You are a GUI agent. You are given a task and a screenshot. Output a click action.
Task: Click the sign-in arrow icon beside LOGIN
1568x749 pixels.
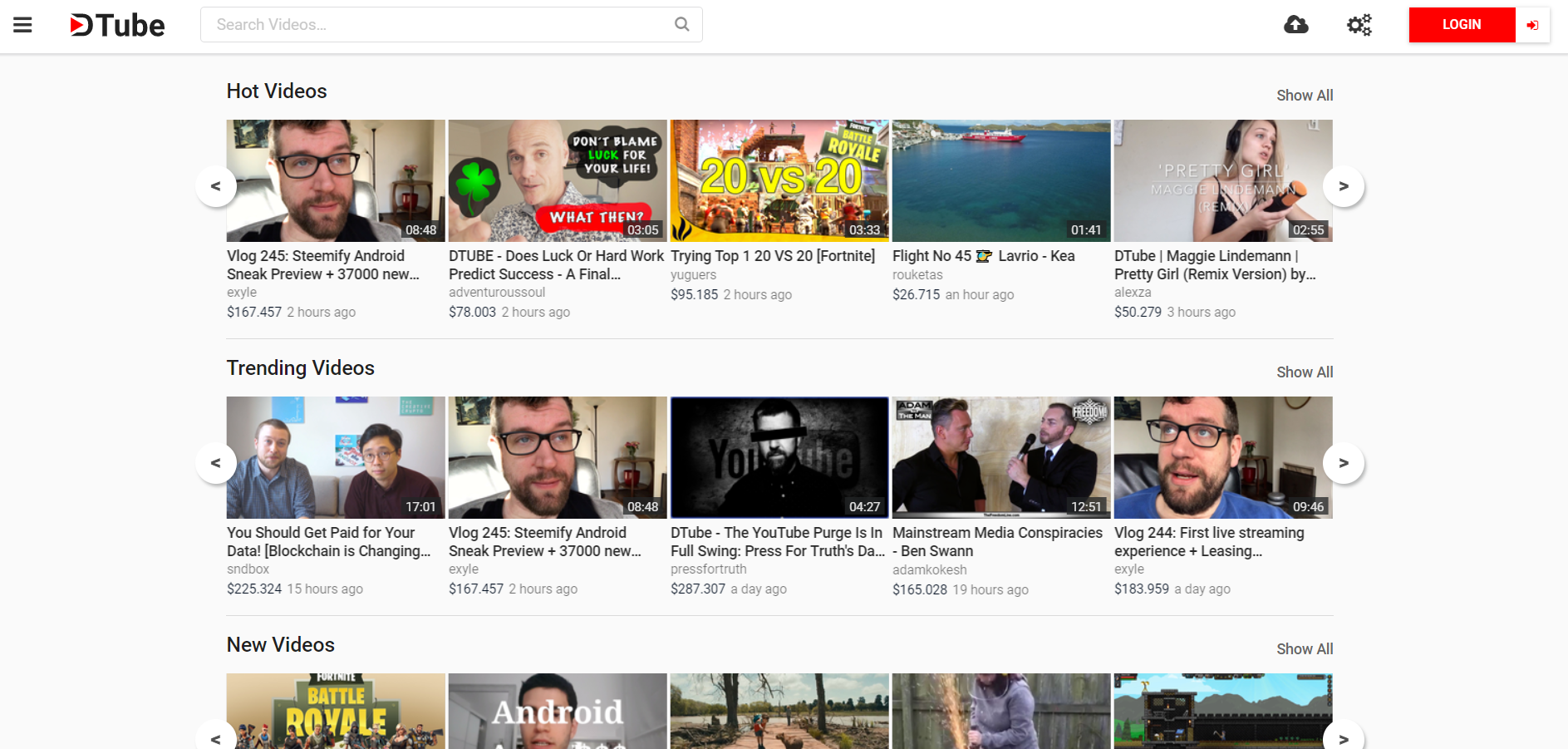(1532, 25)
